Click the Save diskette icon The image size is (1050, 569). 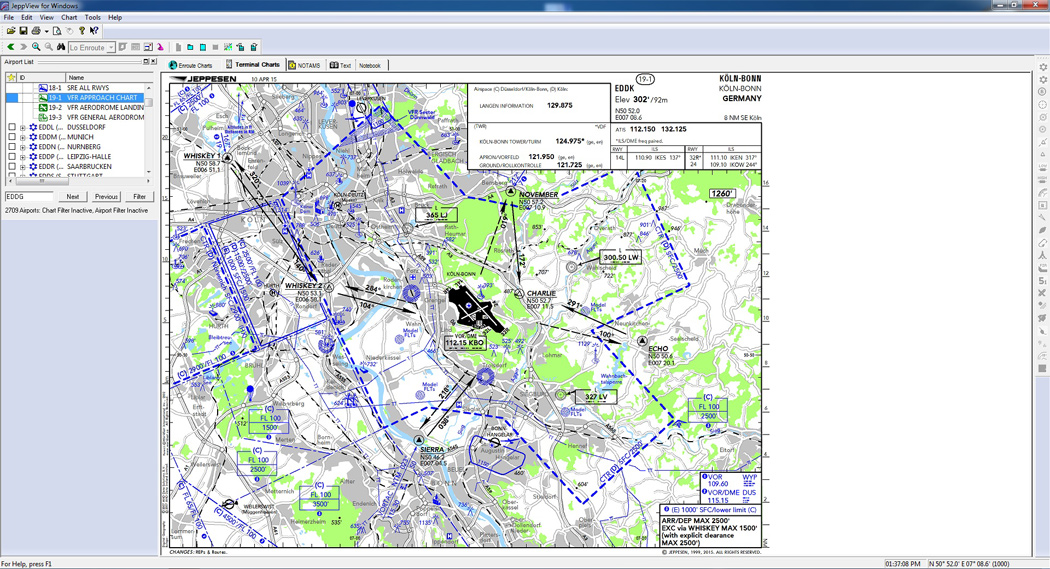(23, 31)
